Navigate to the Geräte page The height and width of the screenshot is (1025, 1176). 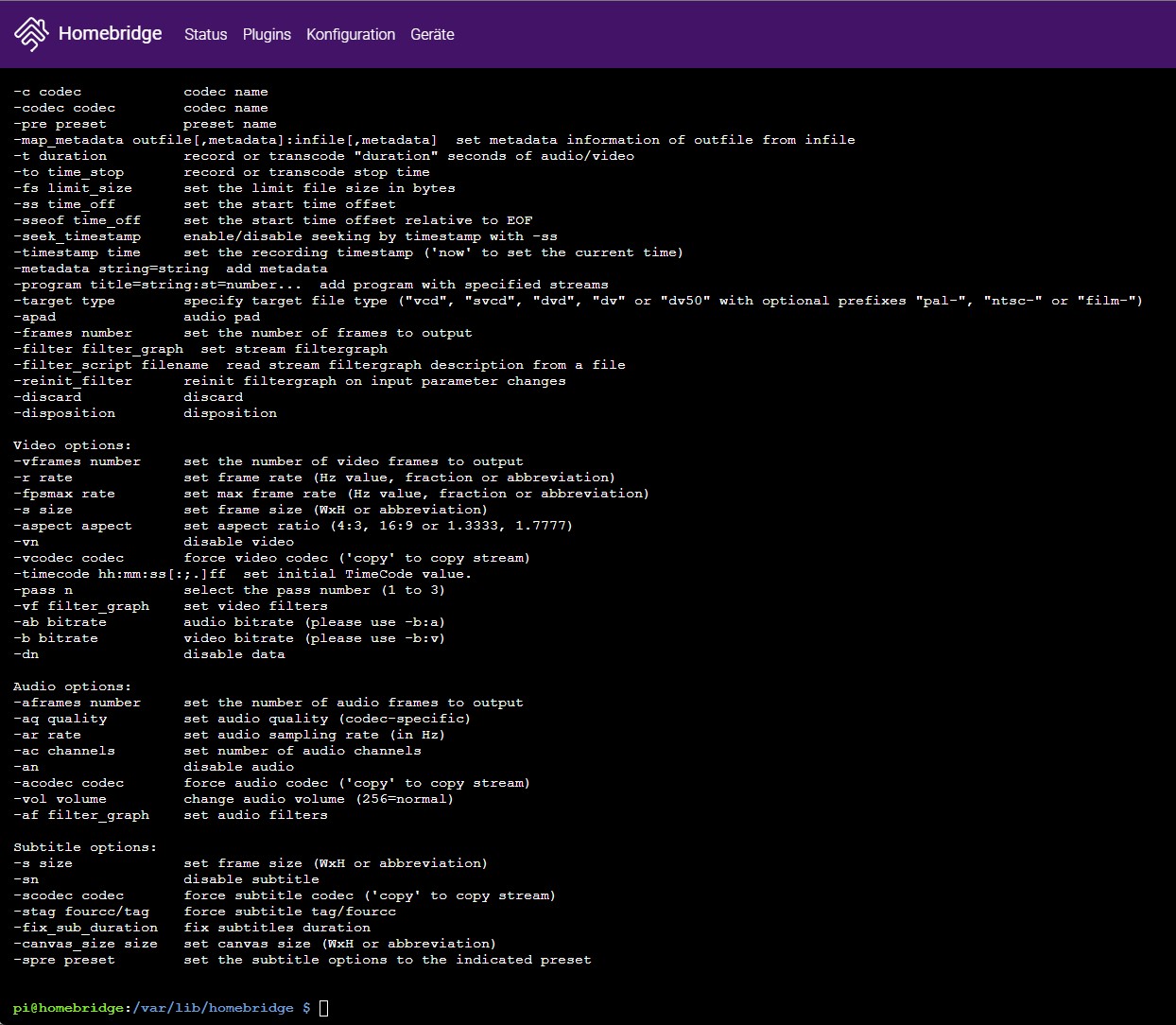[432, 34]
